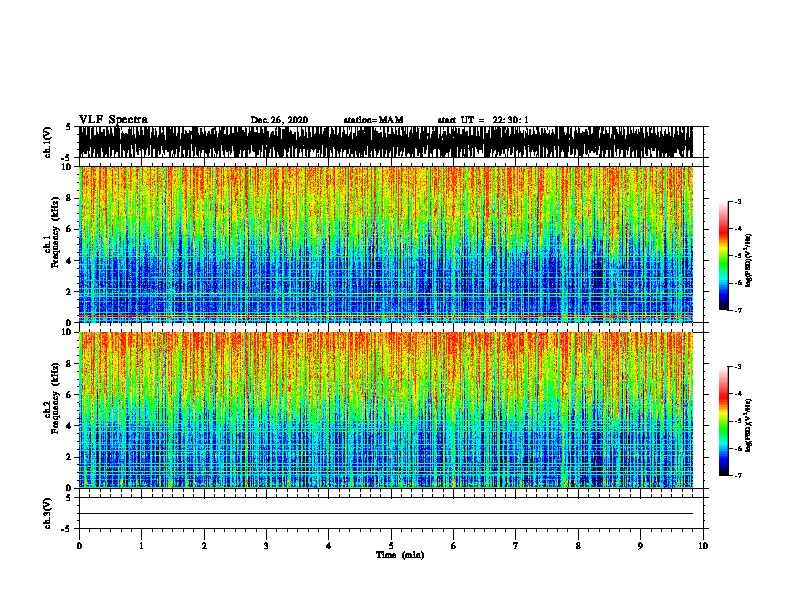Click the "VLF Spectra" title text

(x=113, y=119)
